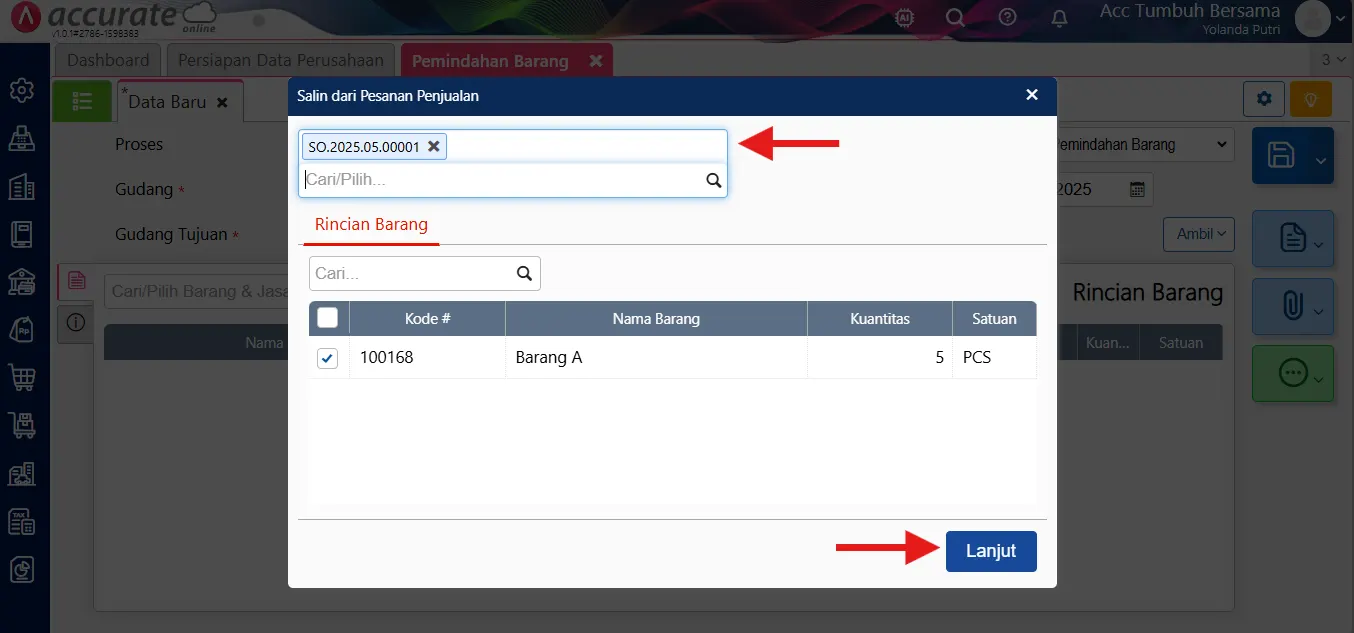This screenshot has height=633, width=1354.
Task: Toggle the select-all checkbox in the table header
Action: 327,318
